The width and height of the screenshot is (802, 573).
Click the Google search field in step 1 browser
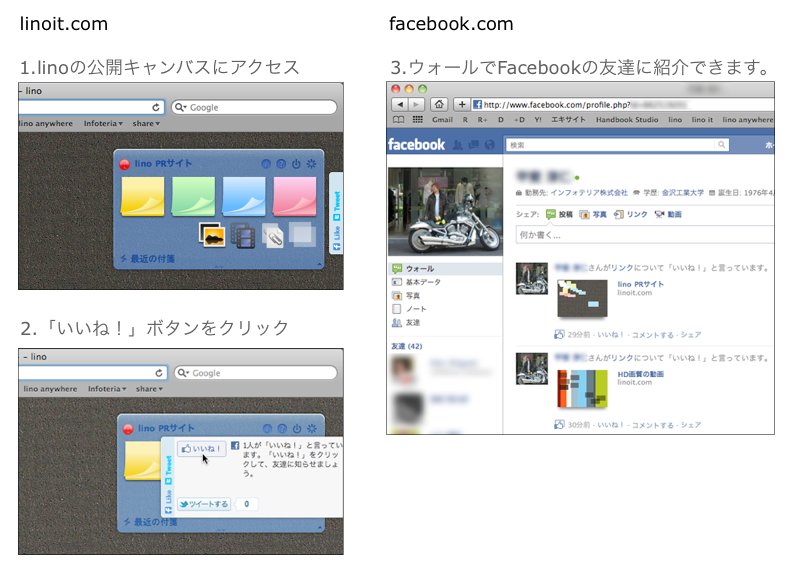(254, 107)
